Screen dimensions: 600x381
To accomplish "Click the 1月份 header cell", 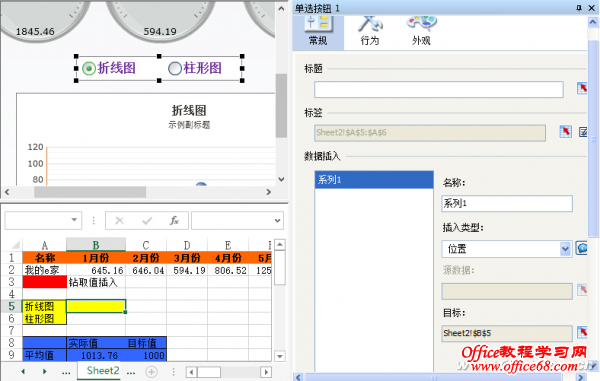I will click(x=96, y=258).
